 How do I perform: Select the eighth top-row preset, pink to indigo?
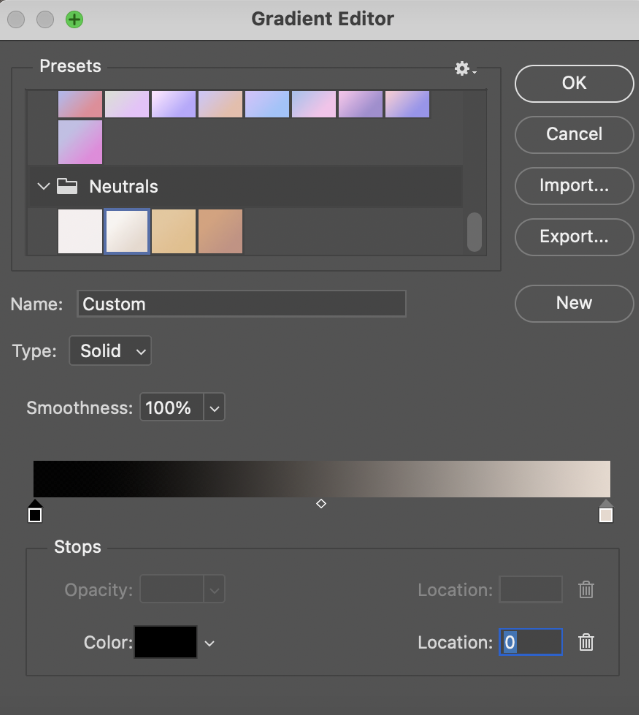pos(407,104)
